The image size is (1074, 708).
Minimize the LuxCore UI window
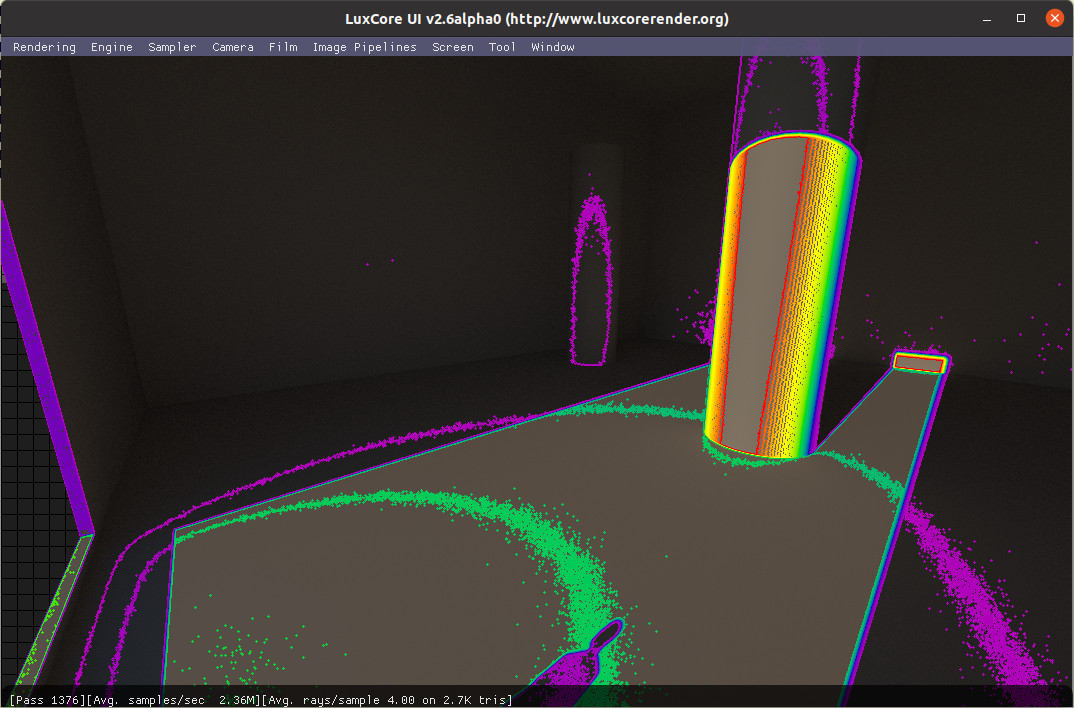tap(988, 18)
